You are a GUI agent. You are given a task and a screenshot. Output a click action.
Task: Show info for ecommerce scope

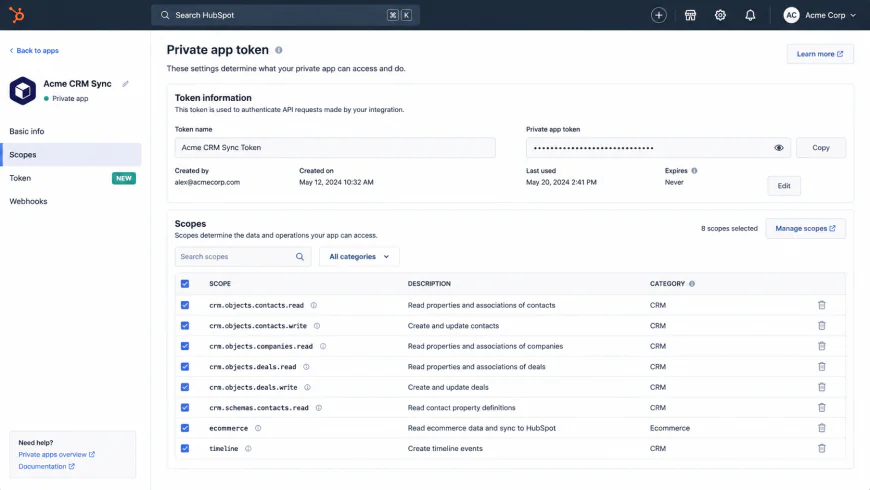(x=258, y=428)
